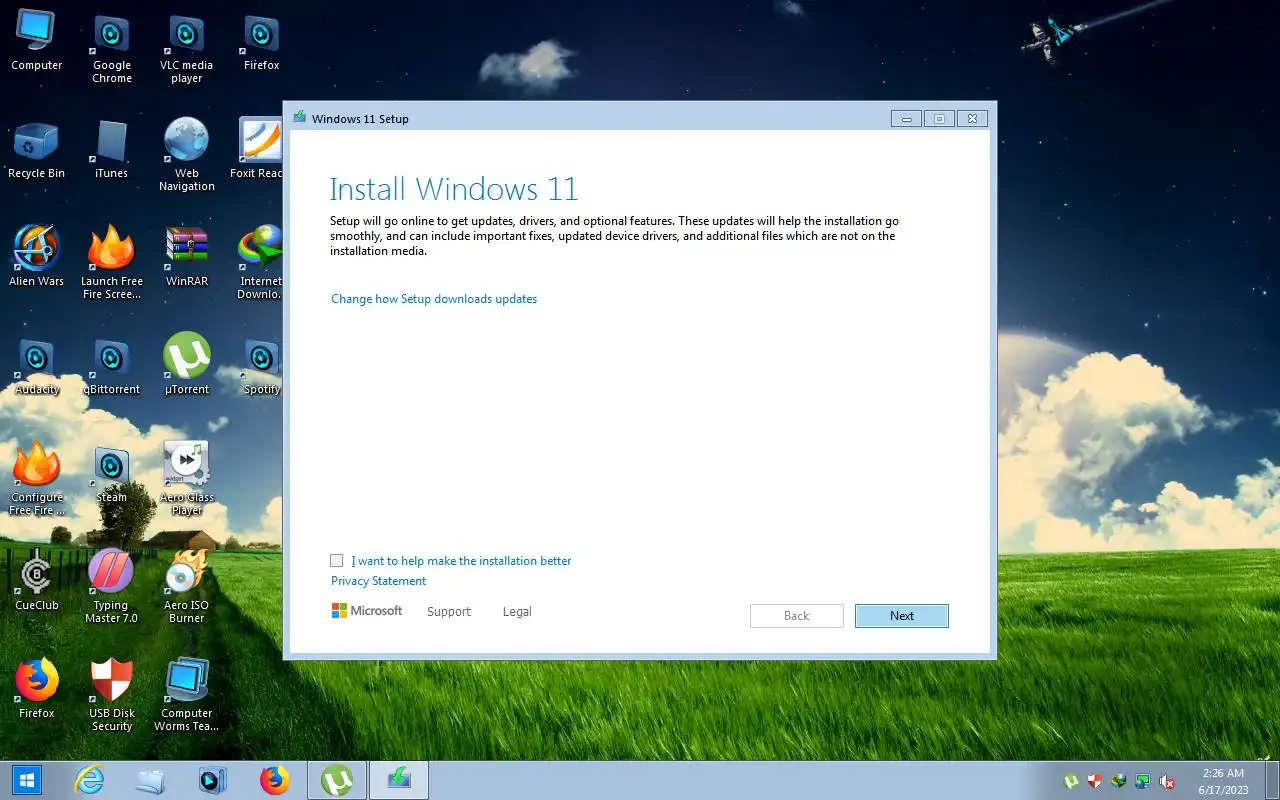Select the Alien Wars game icon
The width and height of the screenshot is (1280, 800).
tap(36, 257)
